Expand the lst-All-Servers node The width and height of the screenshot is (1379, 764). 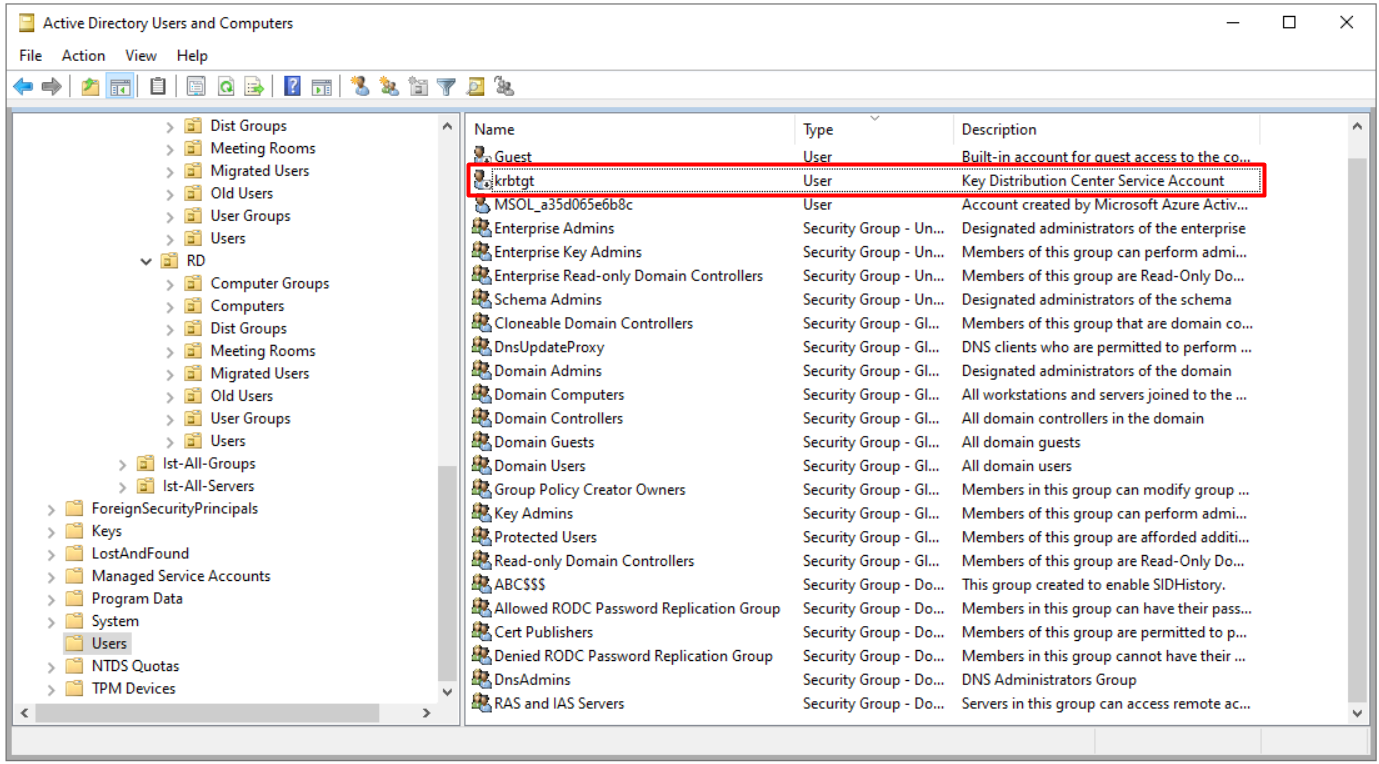click(122, 486)
